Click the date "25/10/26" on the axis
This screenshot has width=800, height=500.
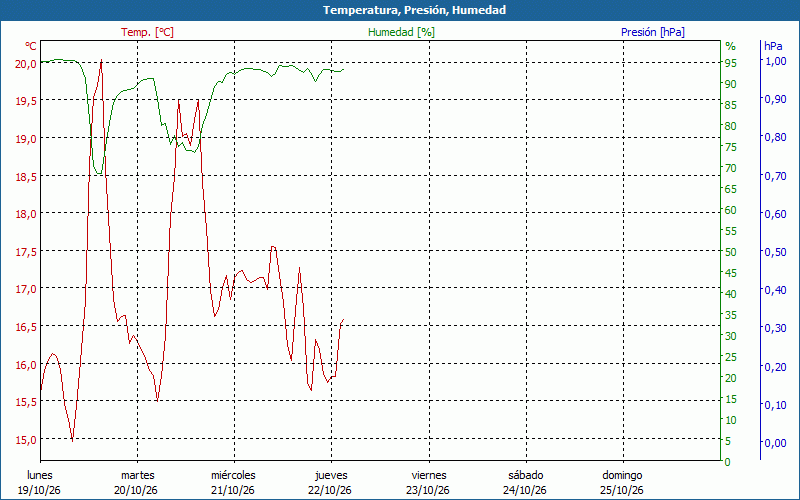pos(621,490)
